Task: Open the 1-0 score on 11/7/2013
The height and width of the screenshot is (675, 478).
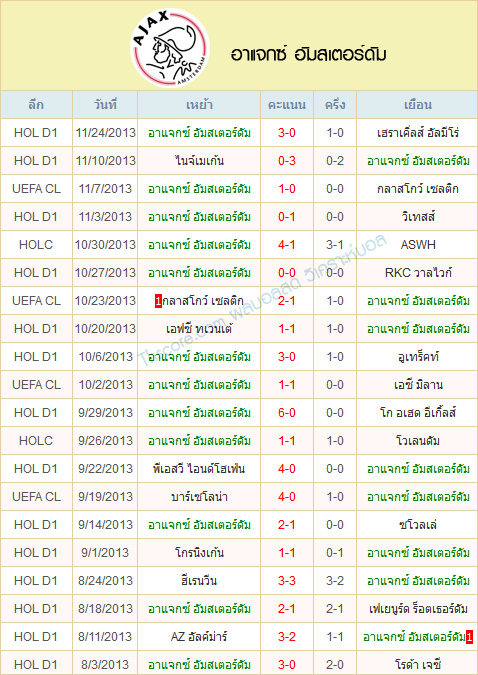Action: click(287, 189)
